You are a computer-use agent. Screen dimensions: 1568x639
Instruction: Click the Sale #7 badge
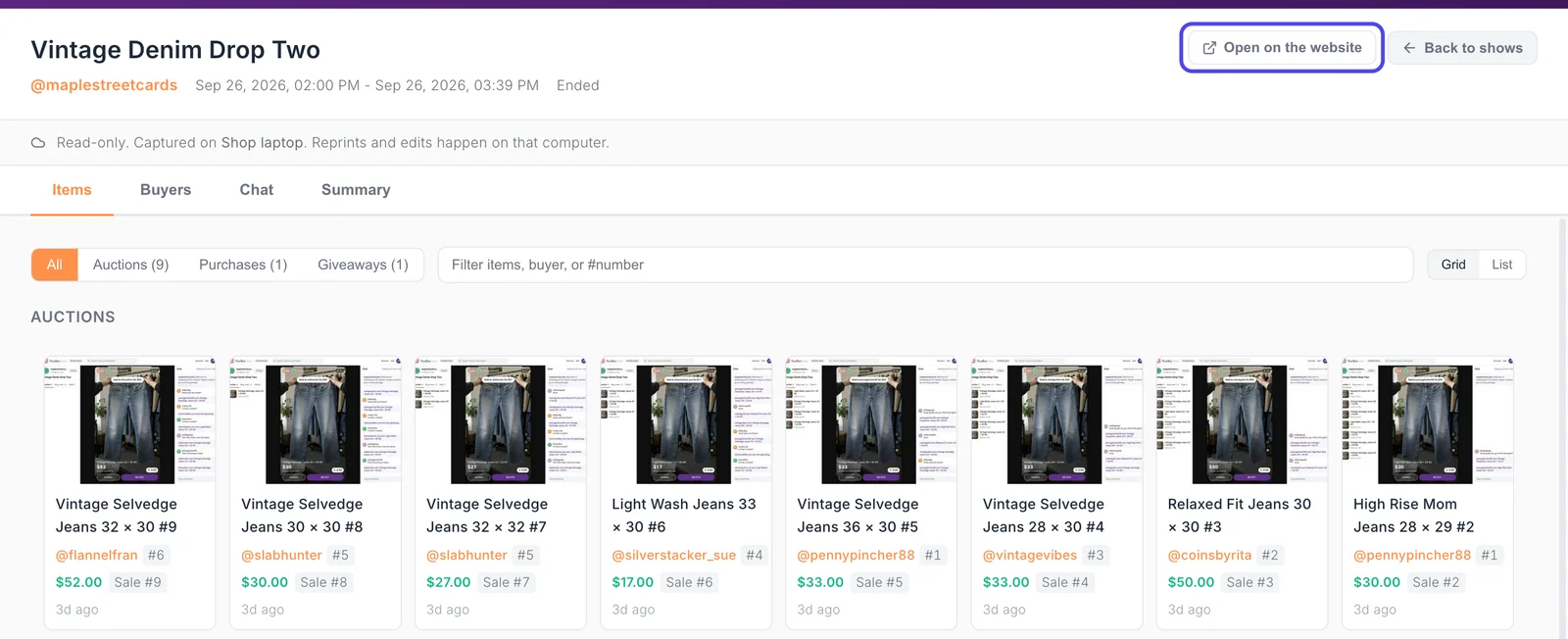506,582
